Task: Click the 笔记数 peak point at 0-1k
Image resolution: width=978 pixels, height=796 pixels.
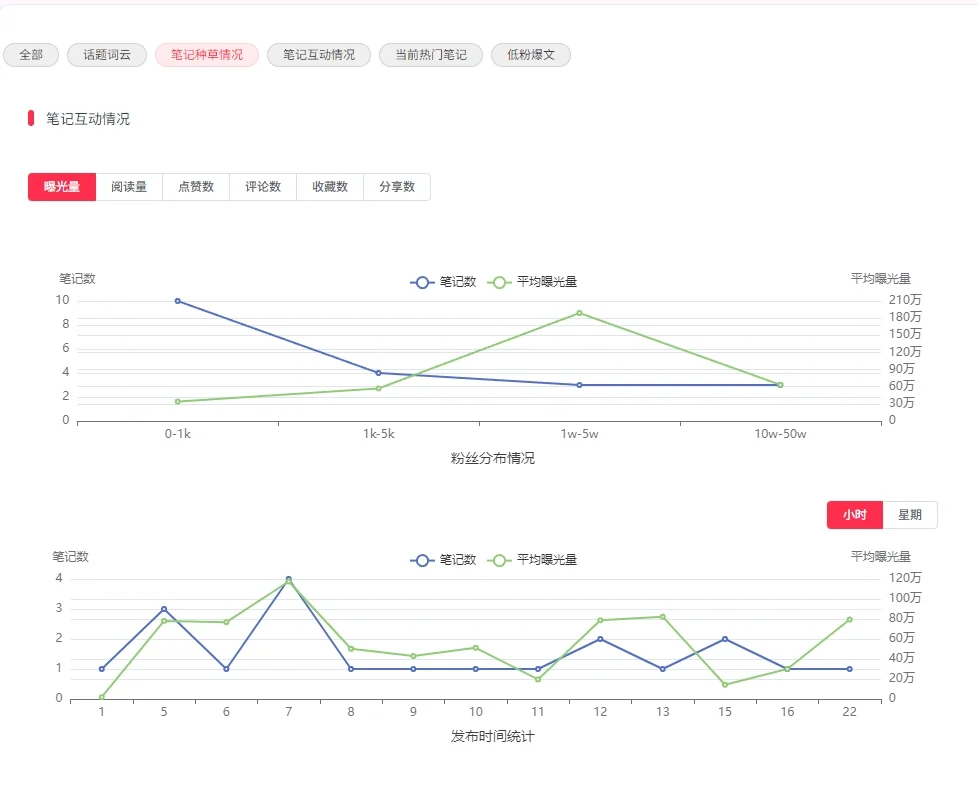Action: click(178, 299)
